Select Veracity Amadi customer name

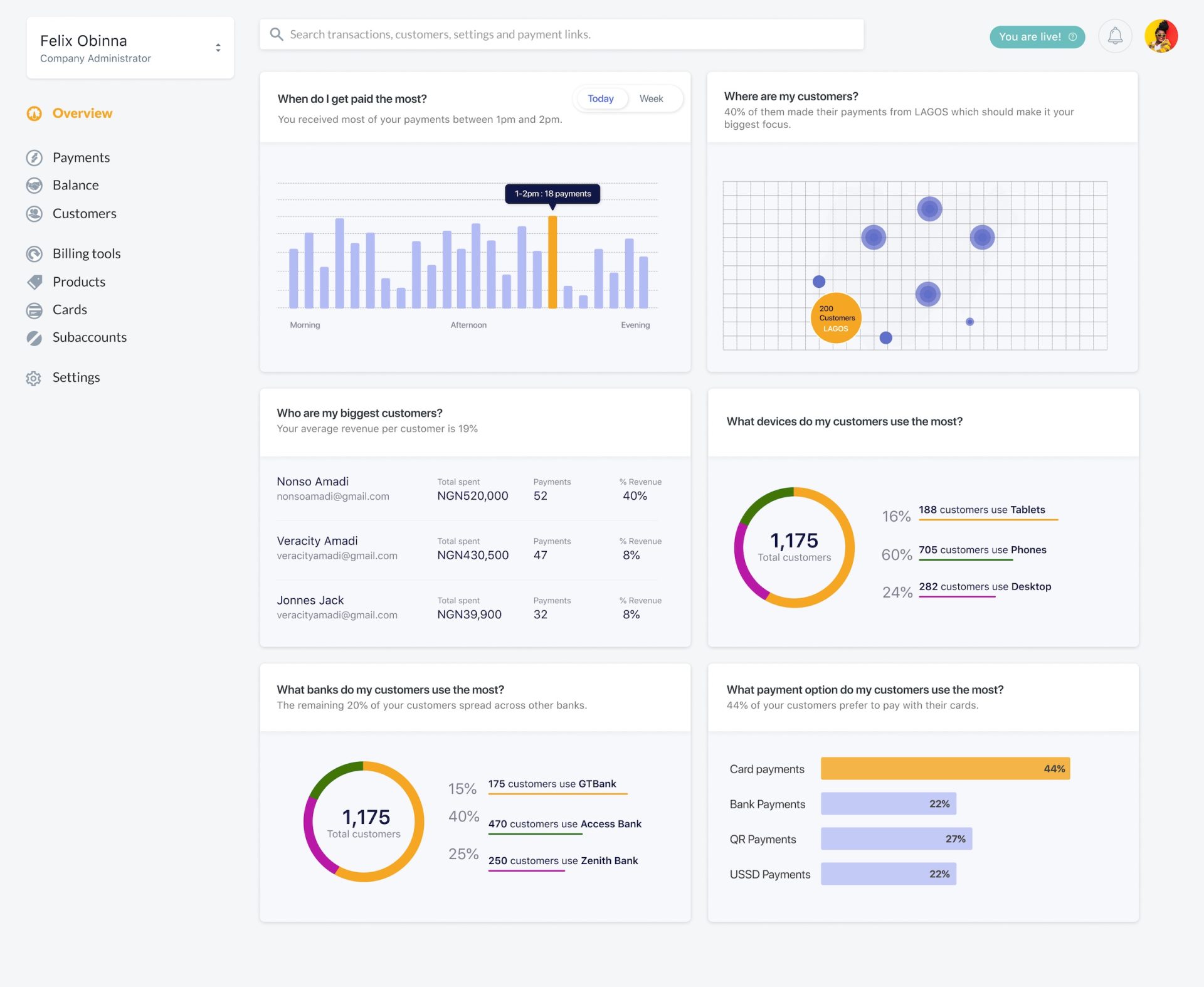[317, 541]
